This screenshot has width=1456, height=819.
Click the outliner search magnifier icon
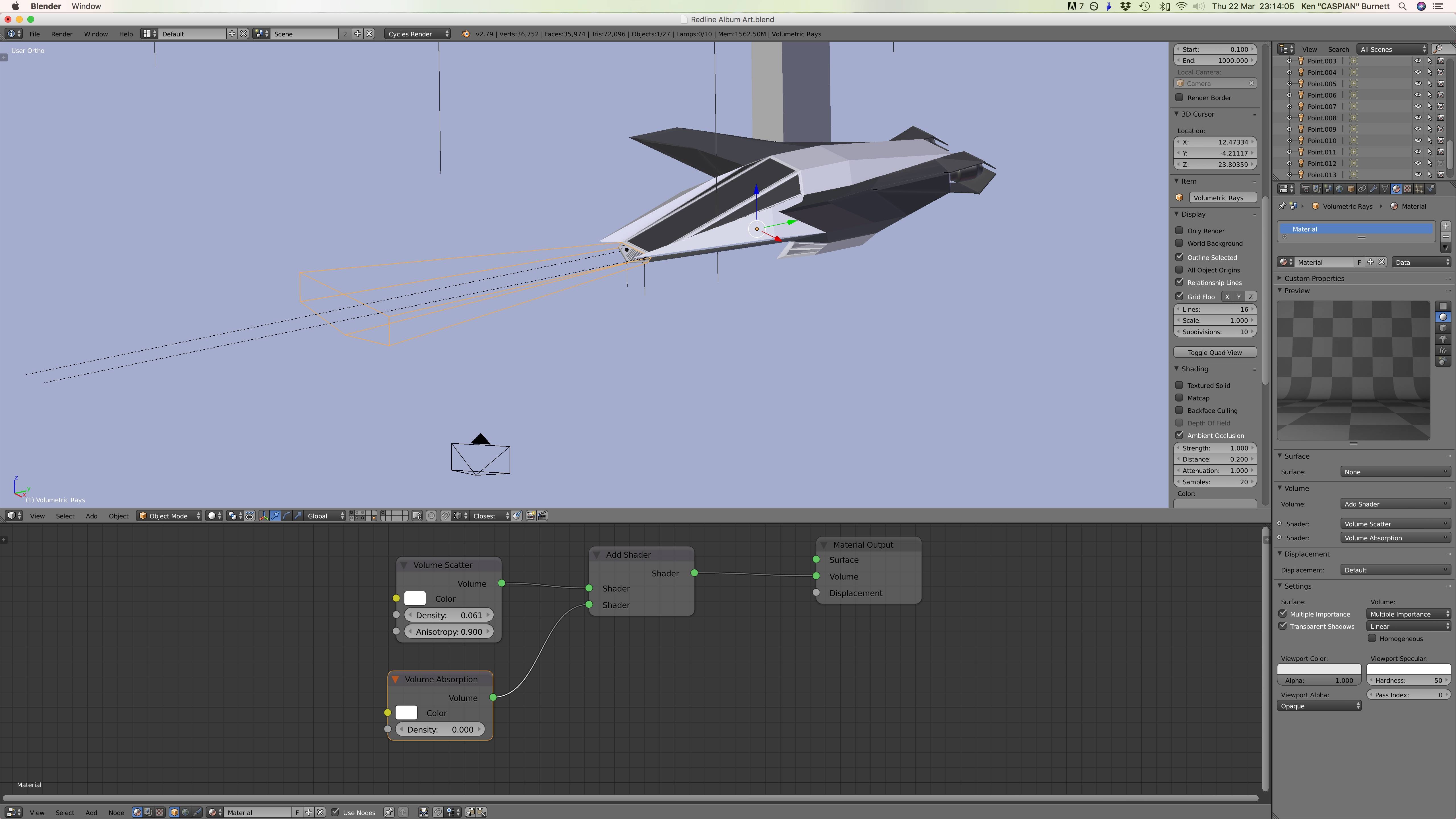(x=1438, y=49)
